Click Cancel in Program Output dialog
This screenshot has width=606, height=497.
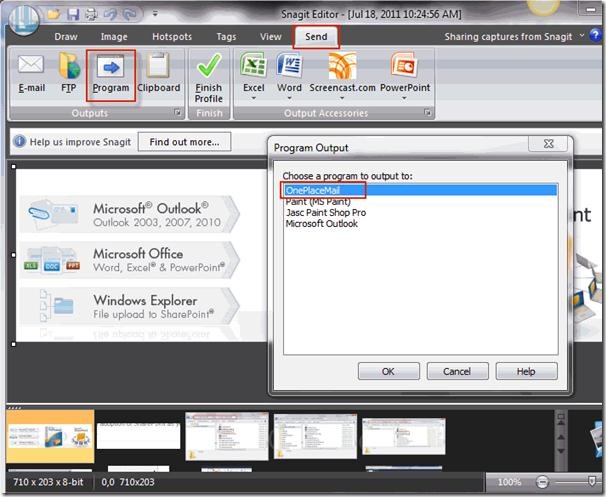(x=457, y=371)
